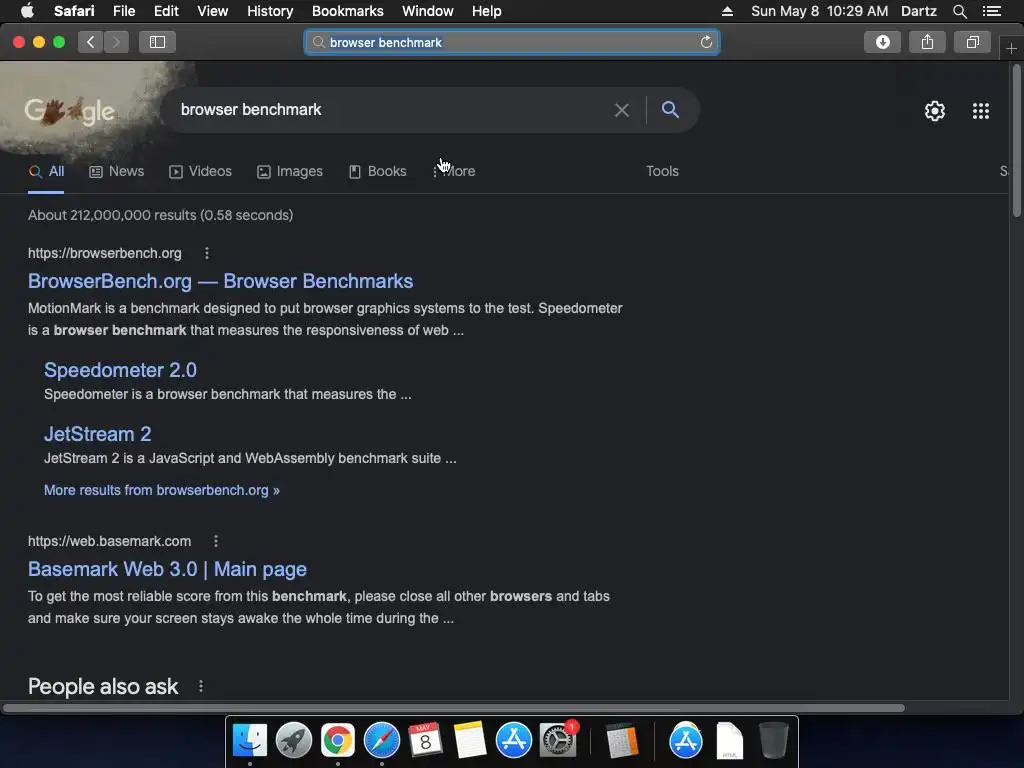Screen dimensions: 1024x768
Task: Open the Speedometer 2.0 link
Action: (120, 370)
